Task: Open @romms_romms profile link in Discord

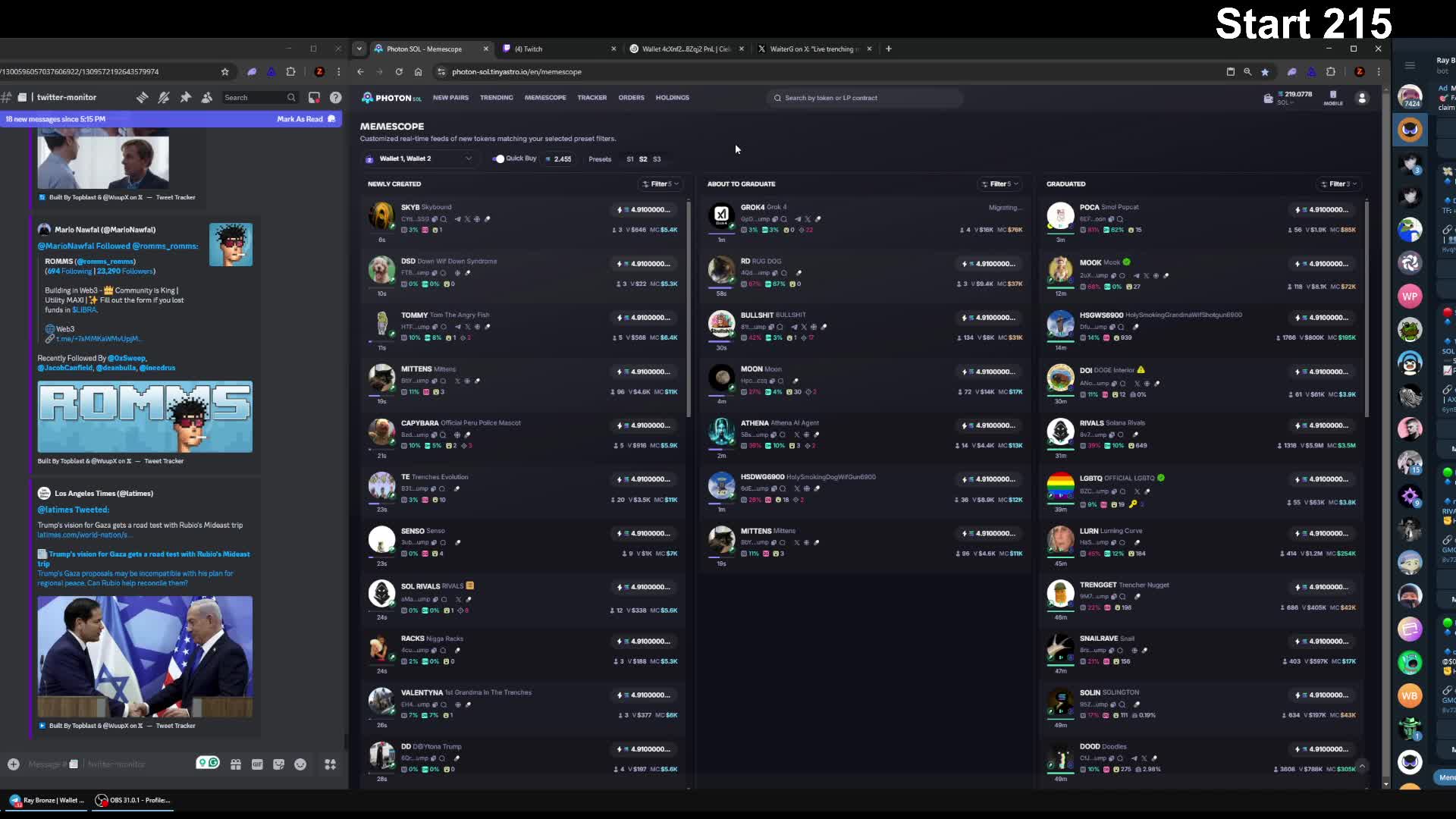Action: (x=105, y=262)
